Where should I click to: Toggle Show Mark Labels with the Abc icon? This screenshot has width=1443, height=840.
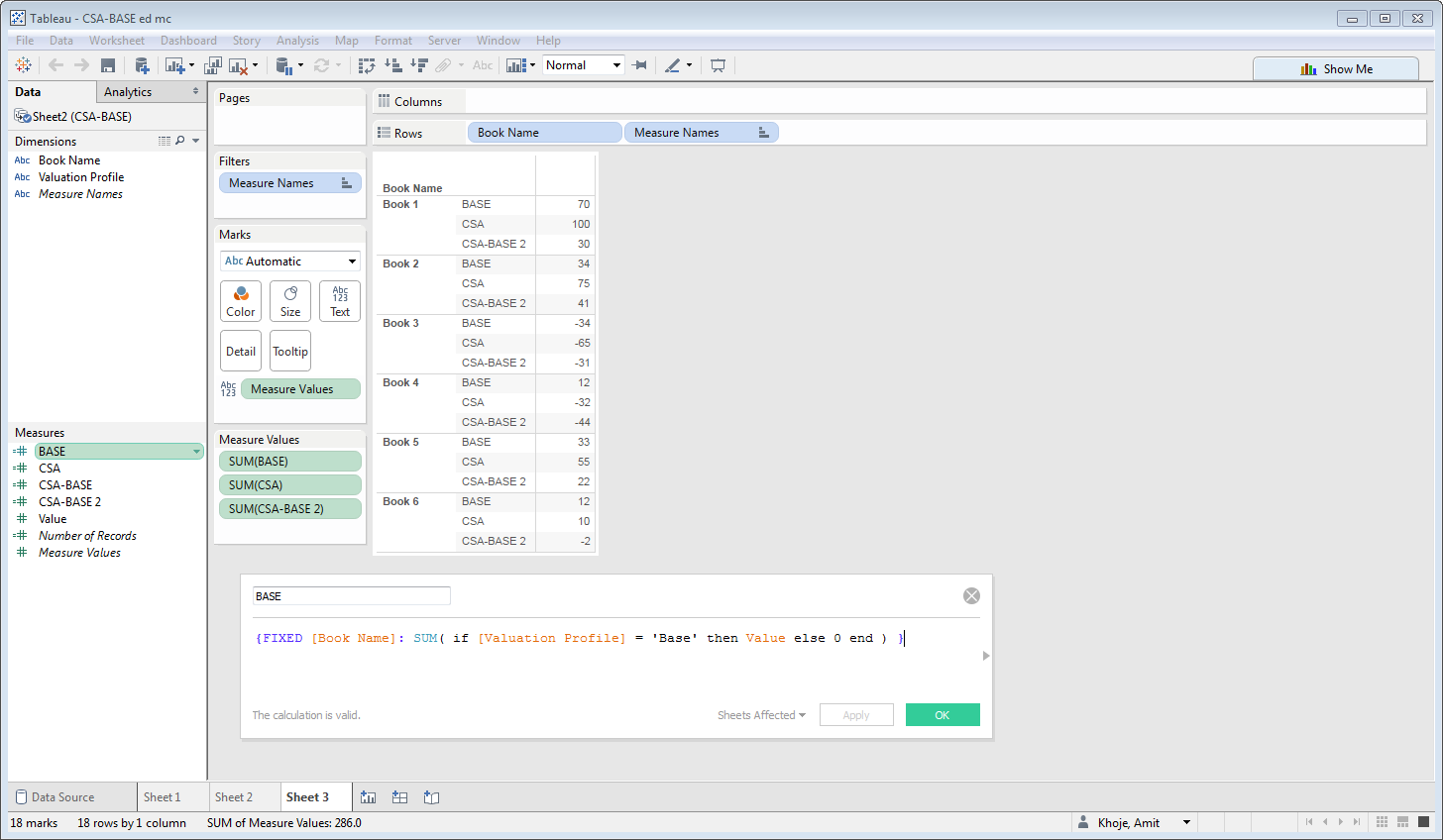(x=482, y=64)
